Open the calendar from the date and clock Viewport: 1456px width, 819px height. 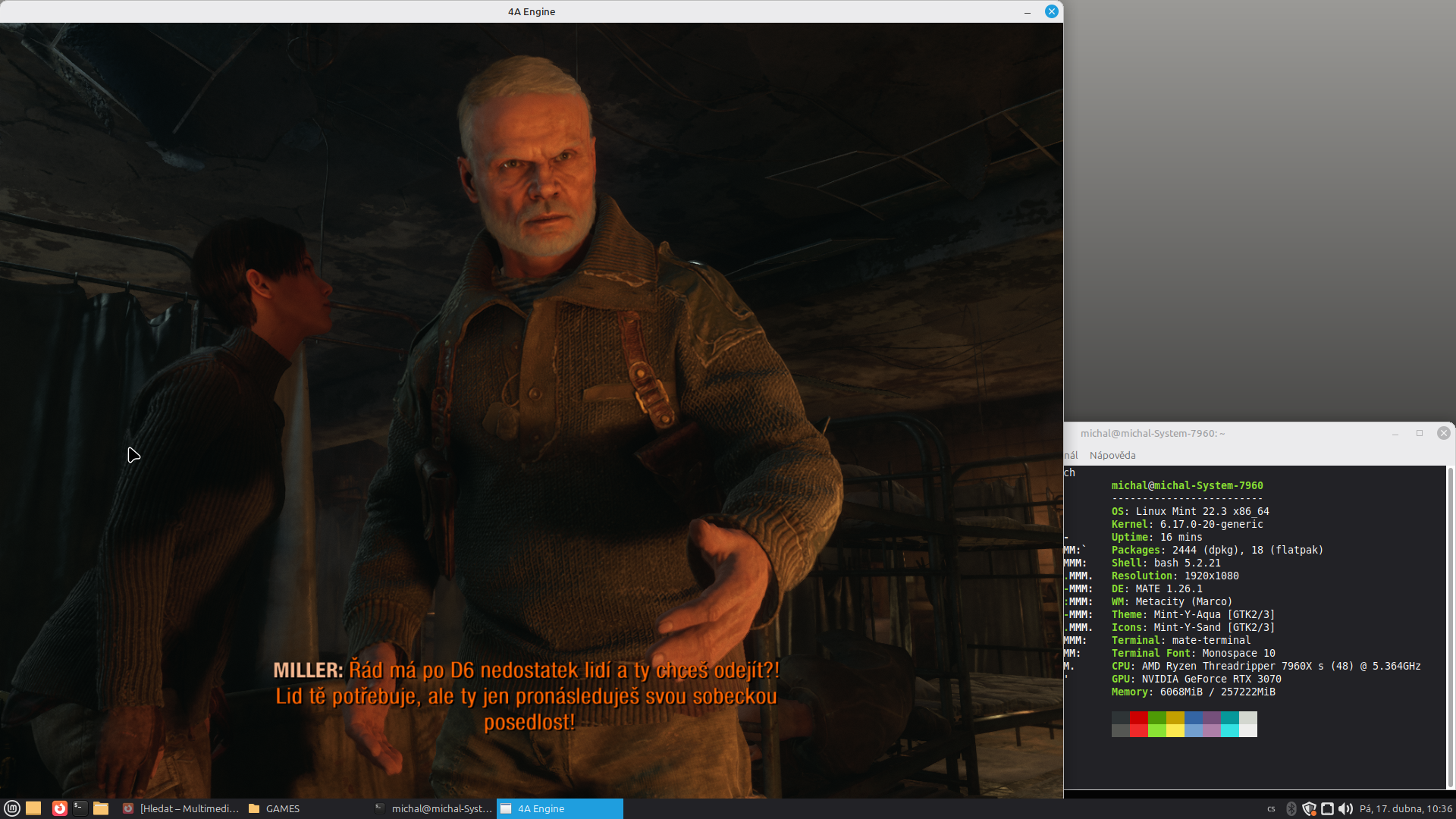1405,808
